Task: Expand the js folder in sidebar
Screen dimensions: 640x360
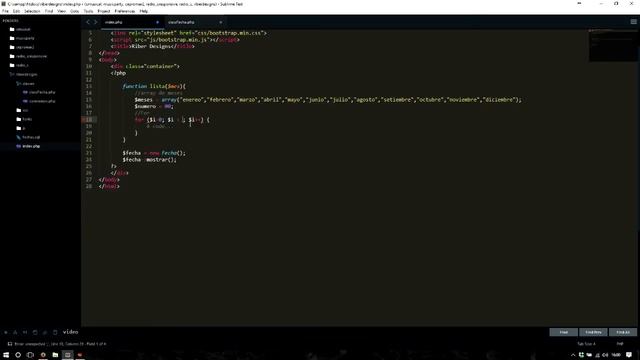Action: tap(21, 128)
